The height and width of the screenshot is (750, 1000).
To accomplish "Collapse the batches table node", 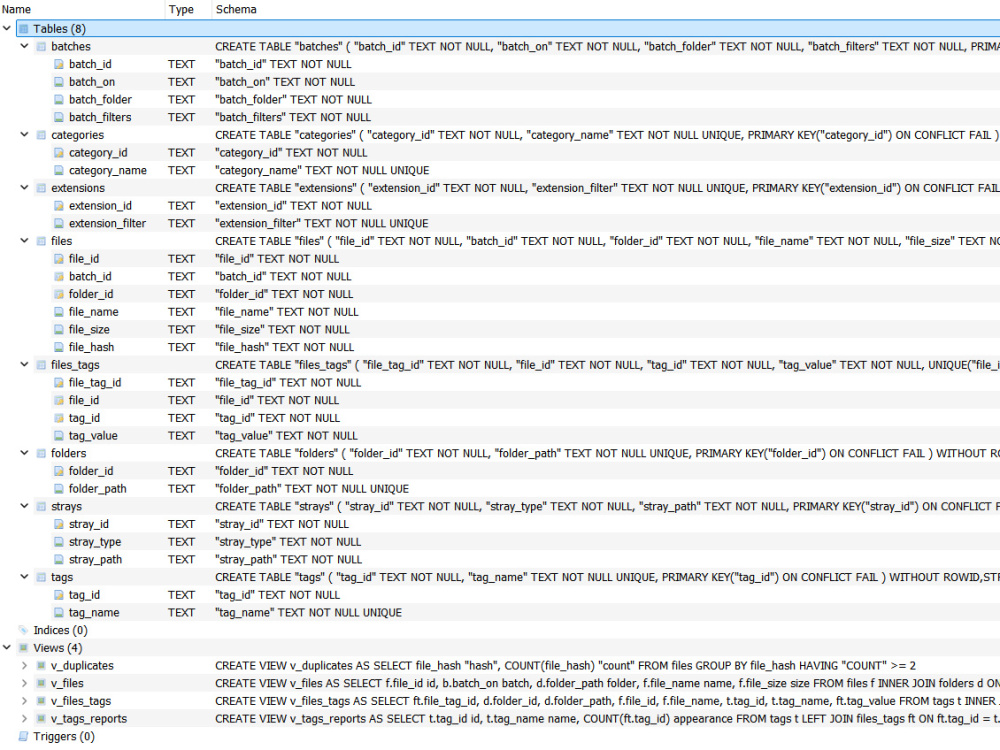I will click(x=24, y=46).
